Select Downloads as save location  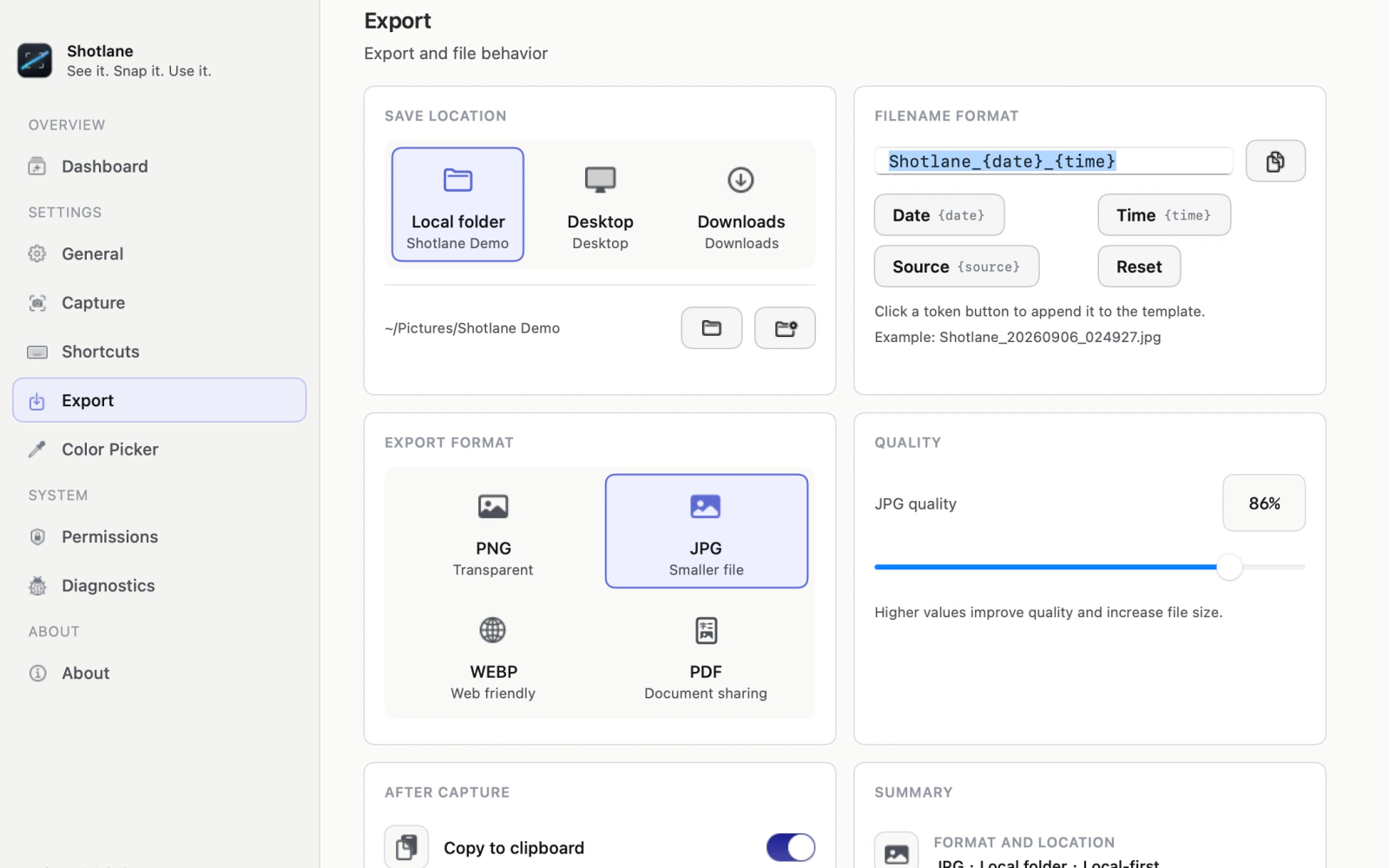click(741, 205)
